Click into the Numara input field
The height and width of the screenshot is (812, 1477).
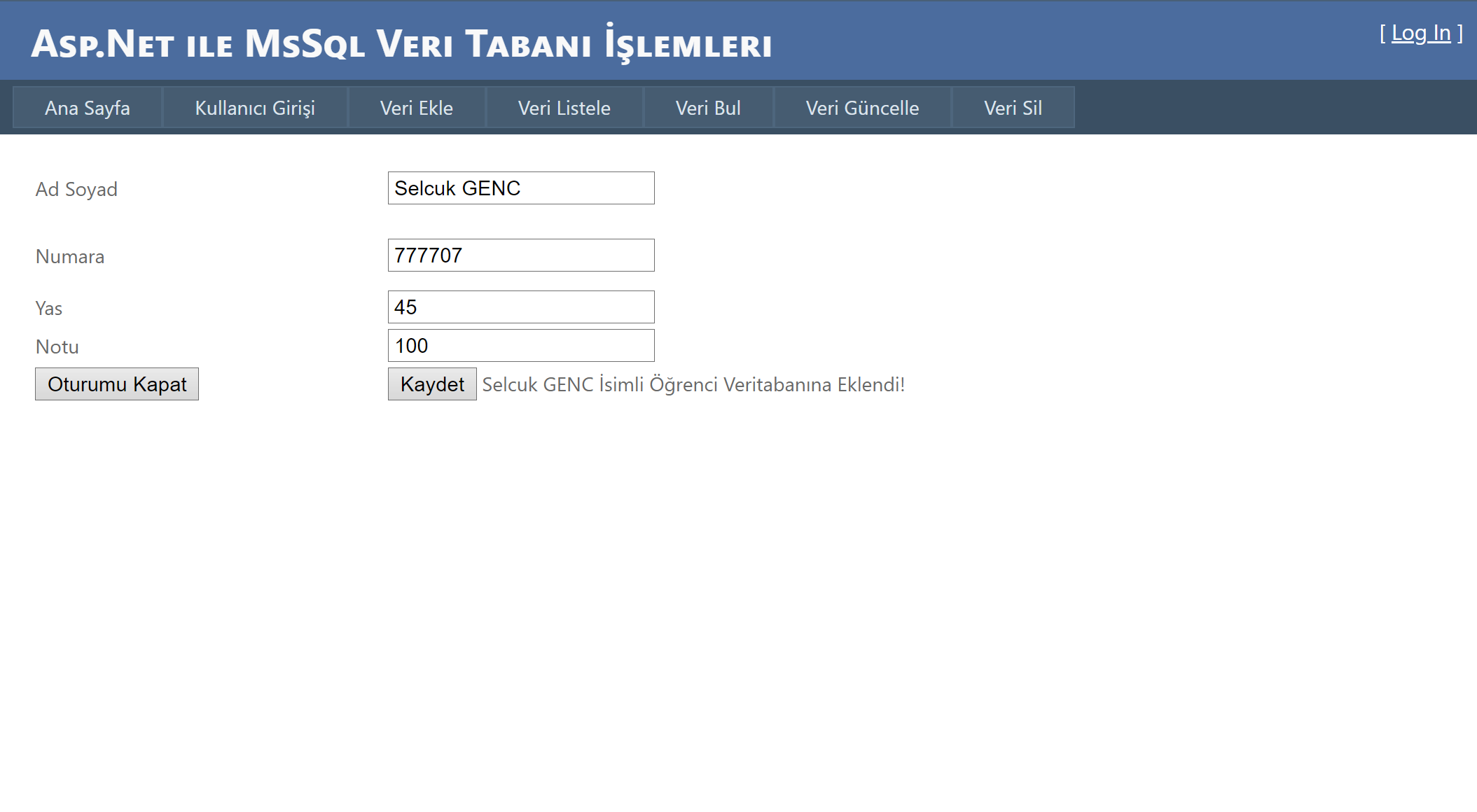[x=521, y=255]
